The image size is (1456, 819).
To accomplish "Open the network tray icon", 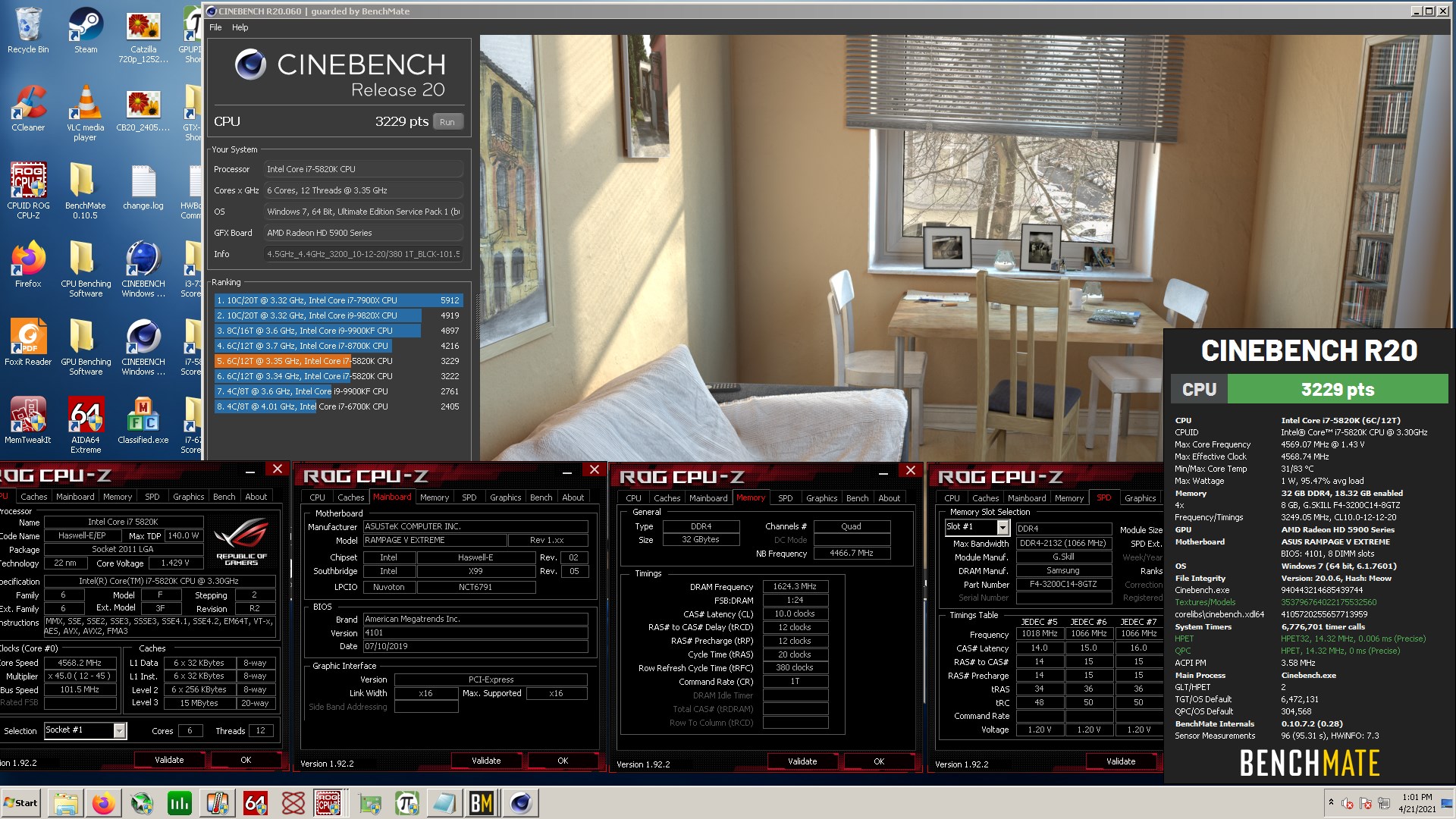I will (x=1384, y=803).
